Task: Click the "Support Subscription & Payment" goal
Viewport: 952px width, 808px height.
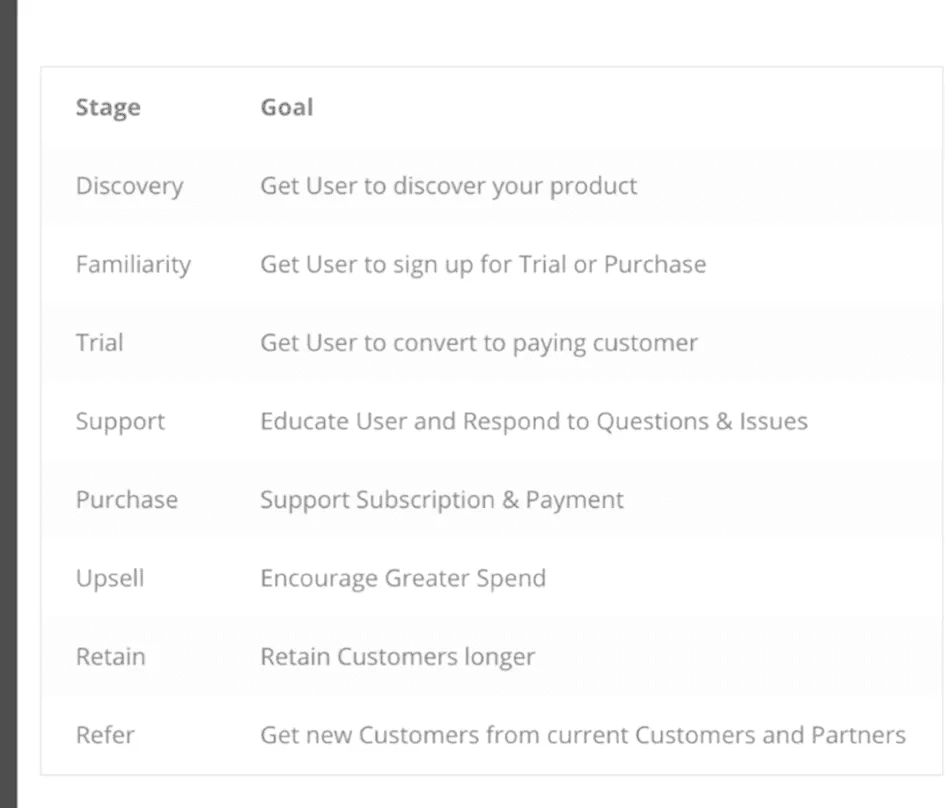Action: point(442,500)
